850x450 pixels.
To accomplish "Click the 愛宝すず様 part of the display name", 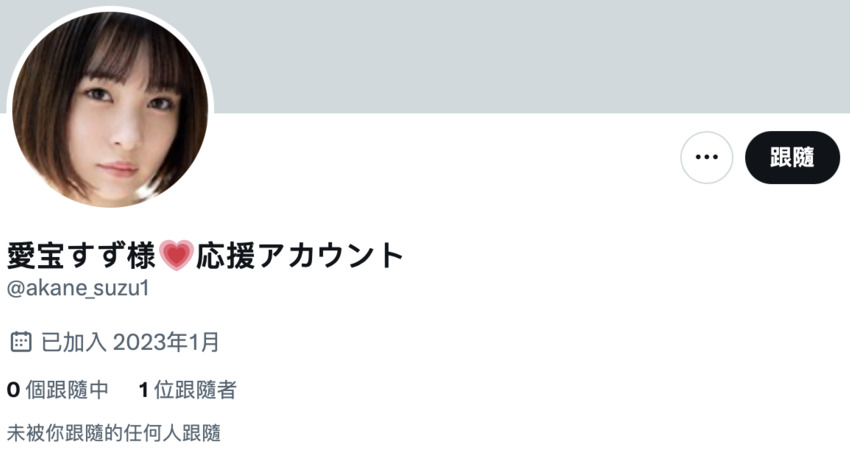I will (x=82, y=255).
